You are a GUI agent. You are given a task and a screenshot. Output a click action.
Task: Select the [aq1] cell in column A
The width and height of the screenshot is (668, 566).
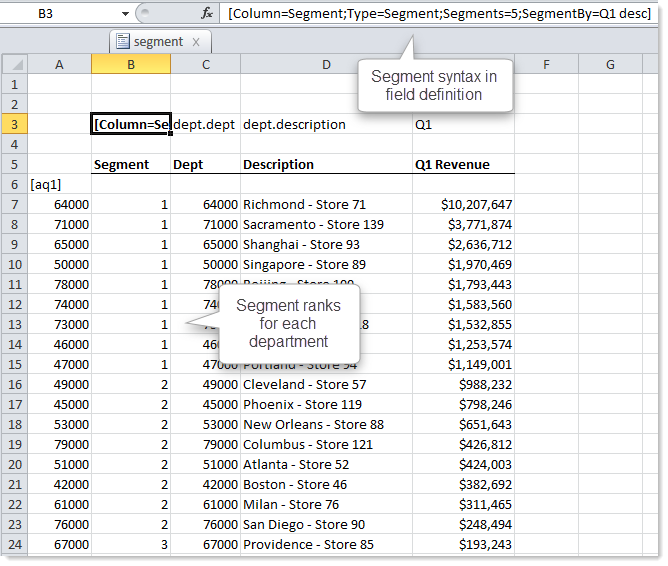pyautogui.click(x=59, y=185)
